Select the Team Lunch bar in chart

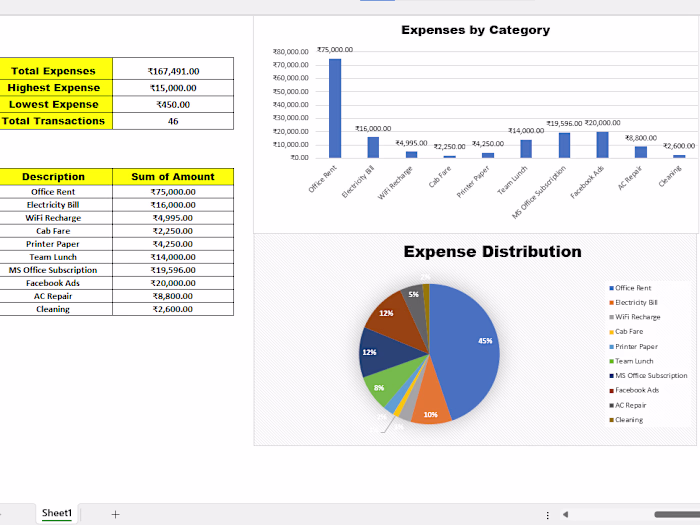pyautogui.click(x=526, y=149)
